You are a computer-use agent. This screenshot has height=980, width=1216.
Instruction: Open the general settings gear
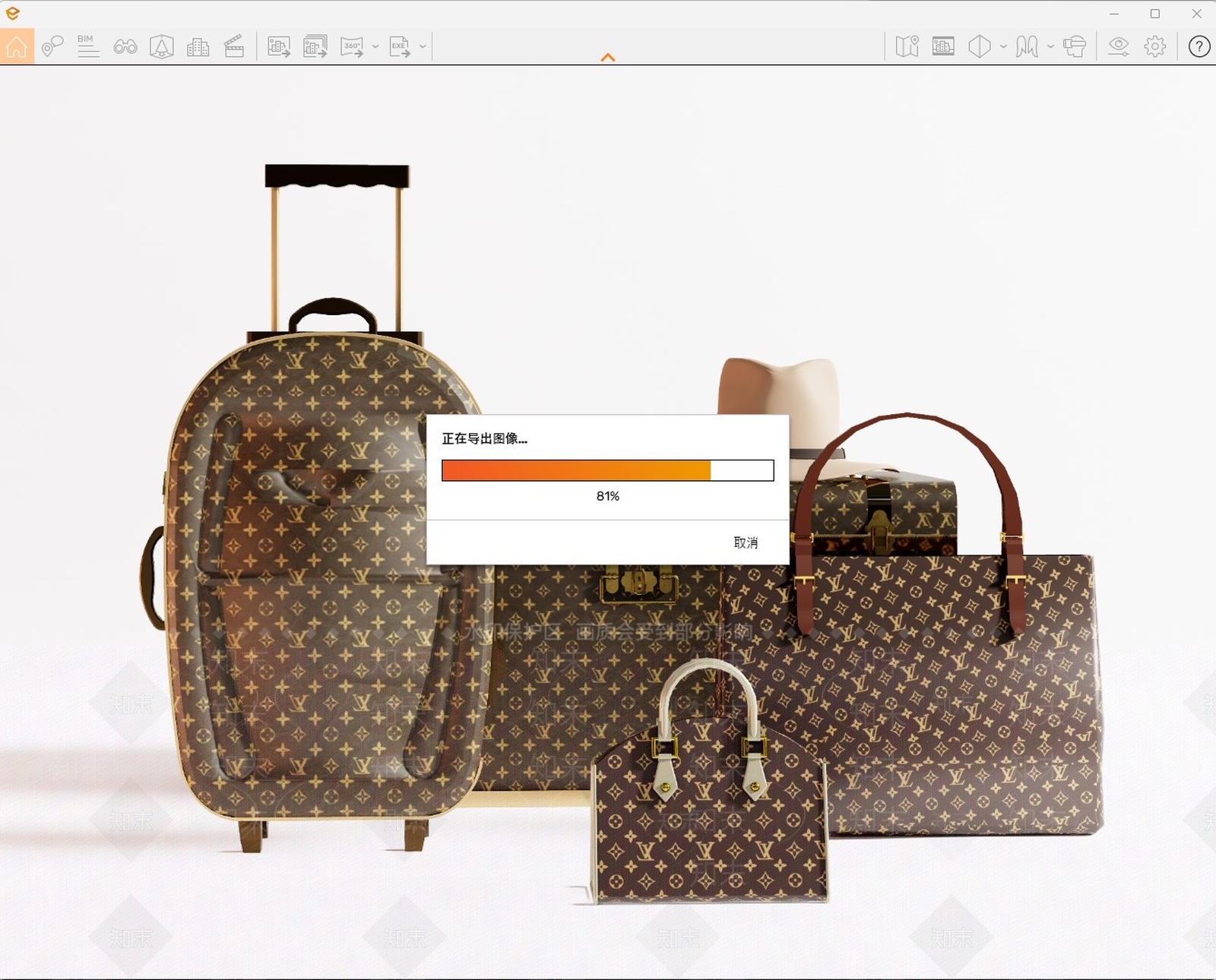1155,46
